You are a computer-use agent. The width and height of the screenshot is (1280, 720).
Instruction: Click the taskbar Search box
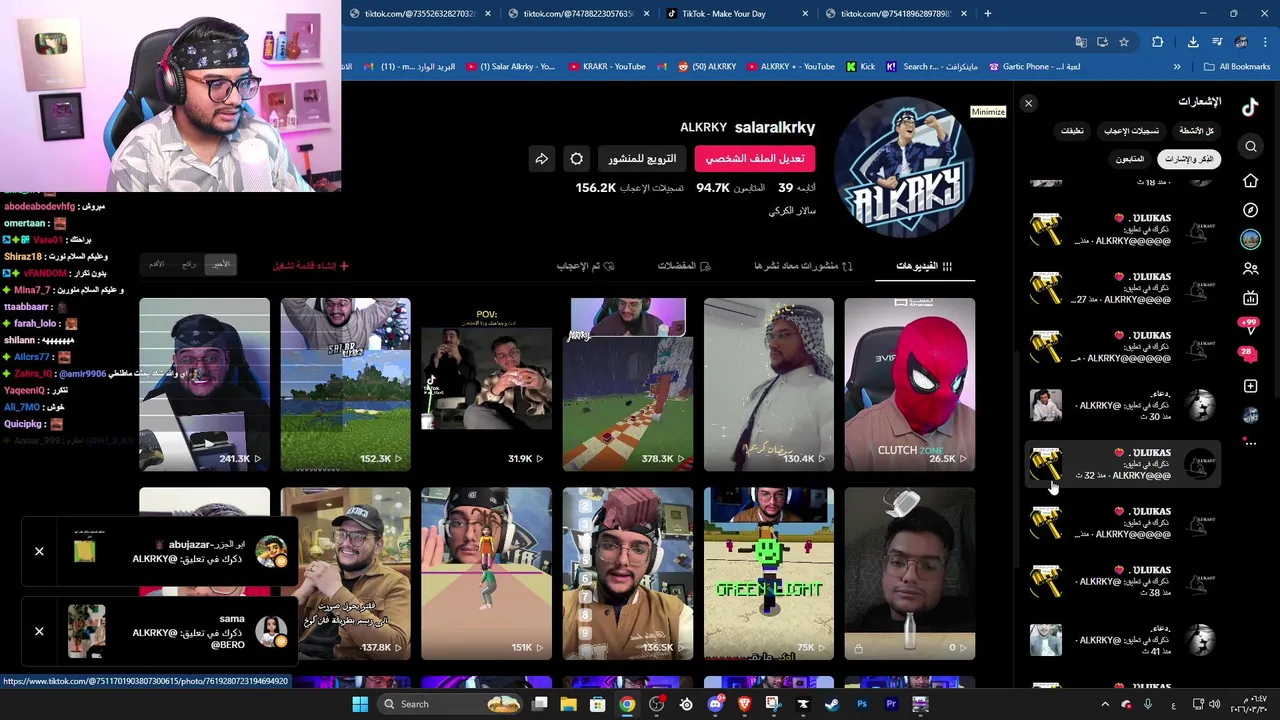pyautogui.click(x=451, y=704)
